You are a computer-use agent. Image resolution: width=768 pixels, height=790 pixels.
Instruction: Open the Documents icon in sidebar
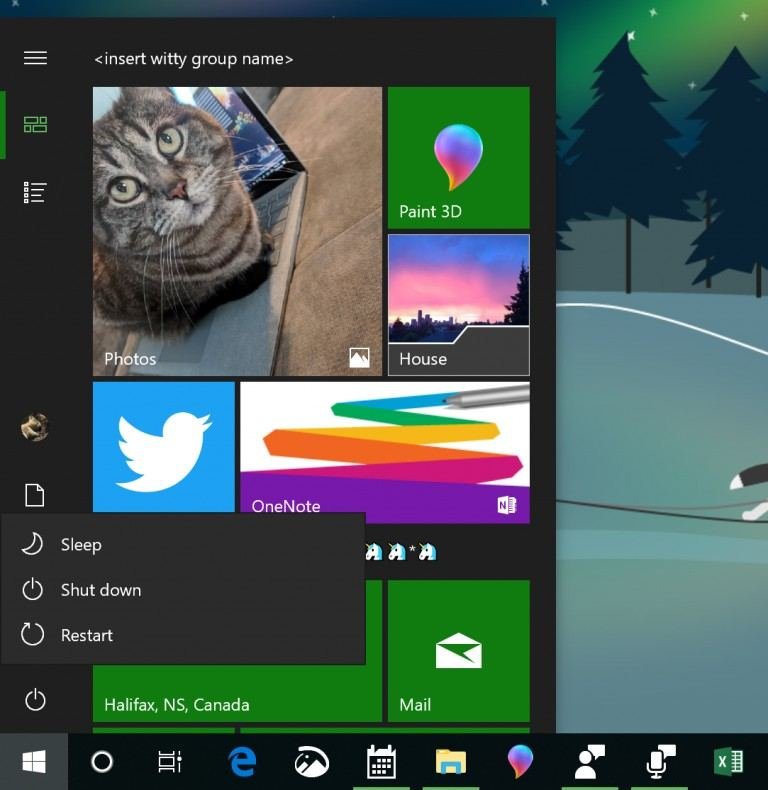click(35, 495)
